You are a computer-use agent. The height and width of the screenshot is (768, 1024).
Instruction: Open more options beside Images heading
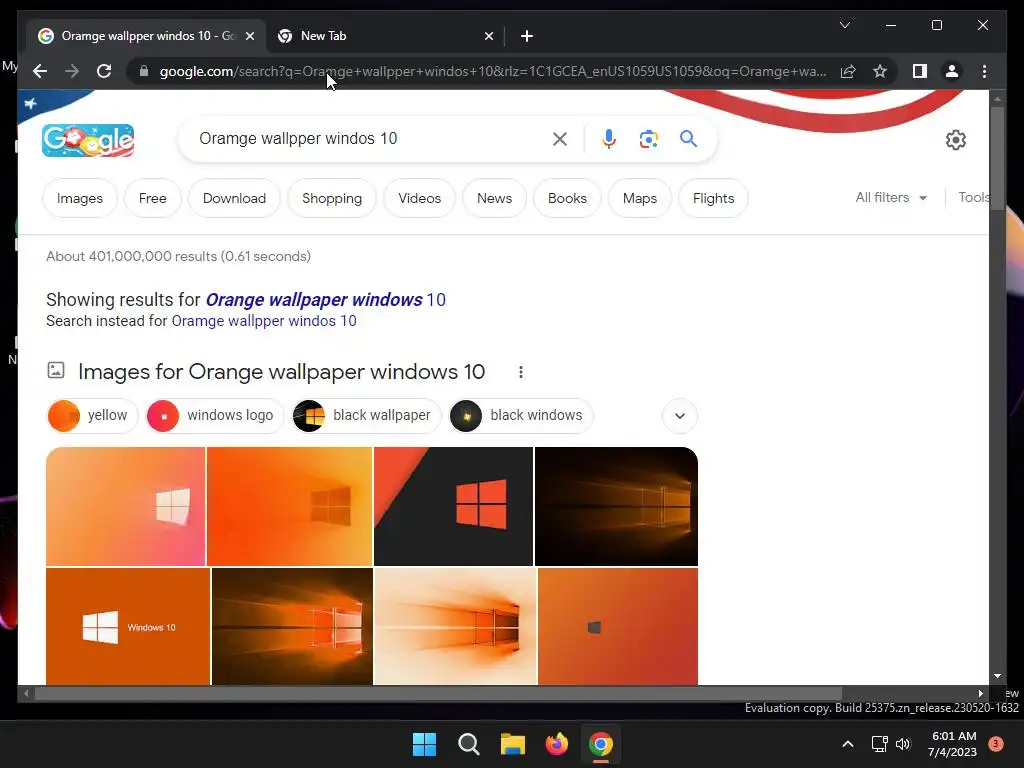tap(520, 372)
